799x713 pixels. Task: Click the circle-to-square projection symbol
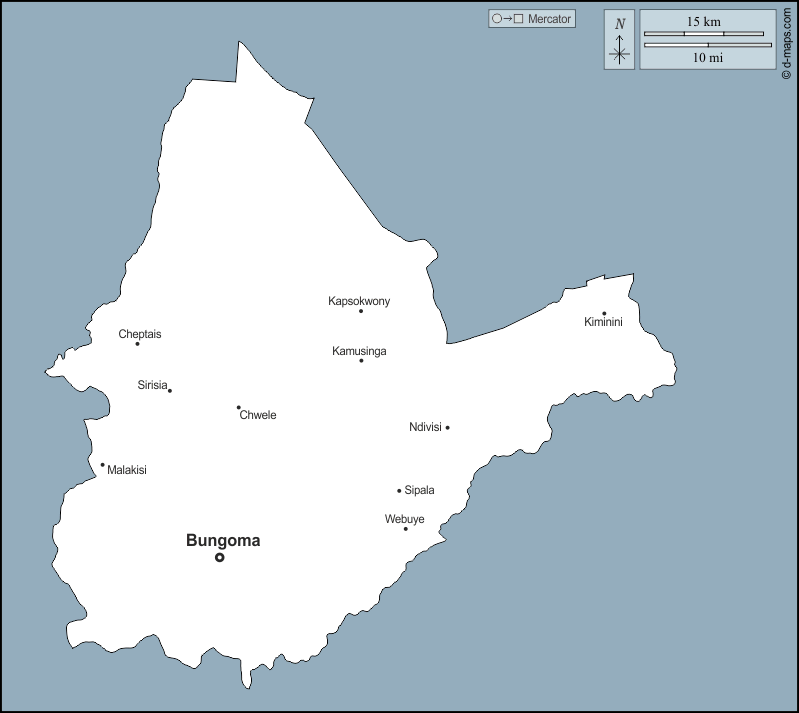(x=507, y=19)
